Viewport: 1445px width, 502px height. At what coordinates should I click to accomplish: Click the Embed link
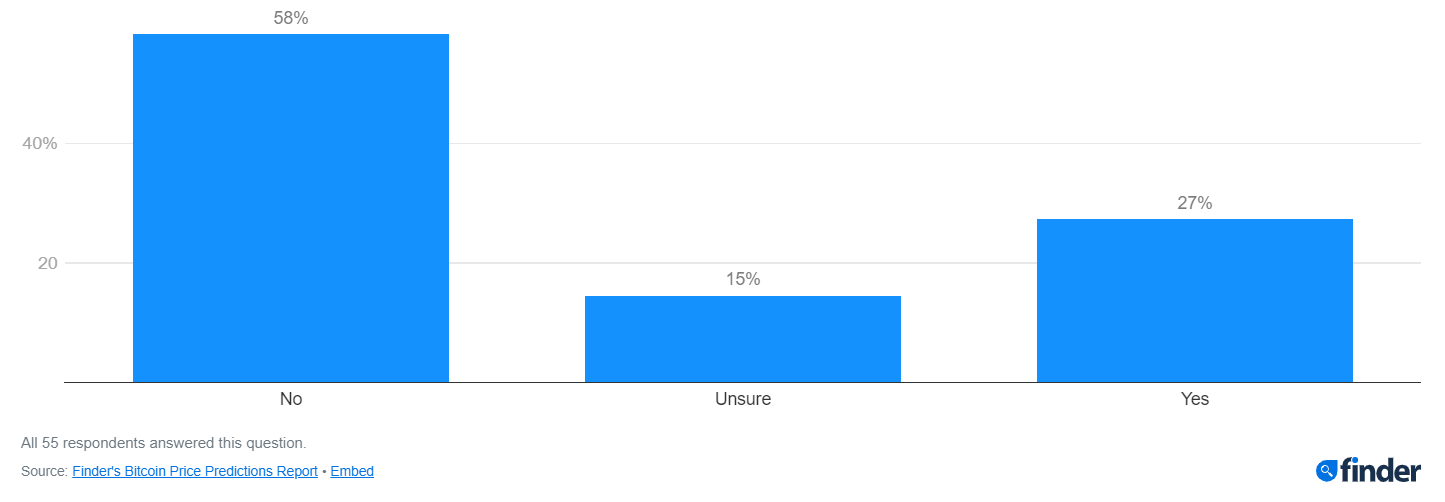click(352, 471)
